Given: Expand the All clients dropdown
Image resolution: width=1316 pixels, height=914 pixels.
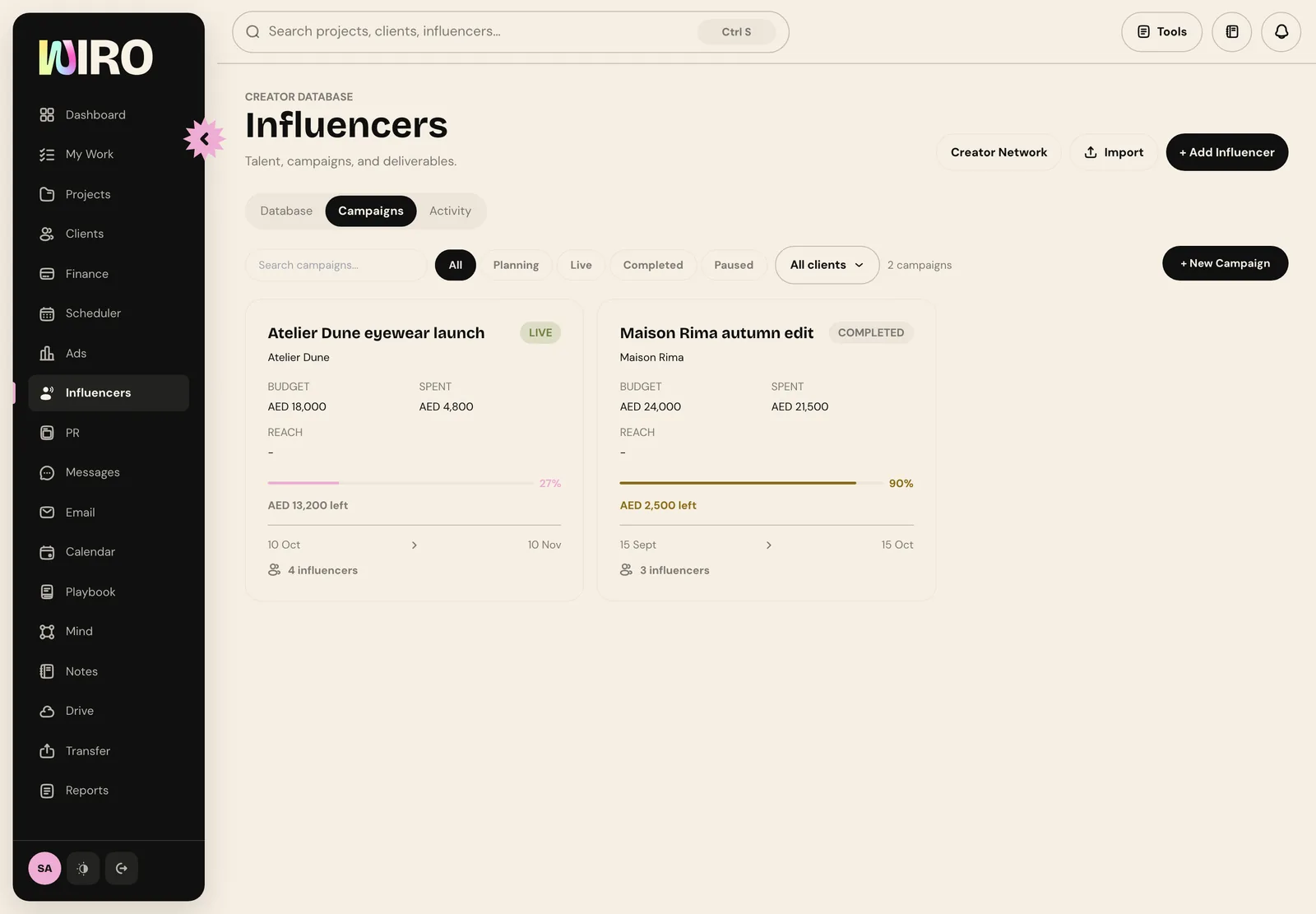Looking at the screenshot, I should pos(827,265).
